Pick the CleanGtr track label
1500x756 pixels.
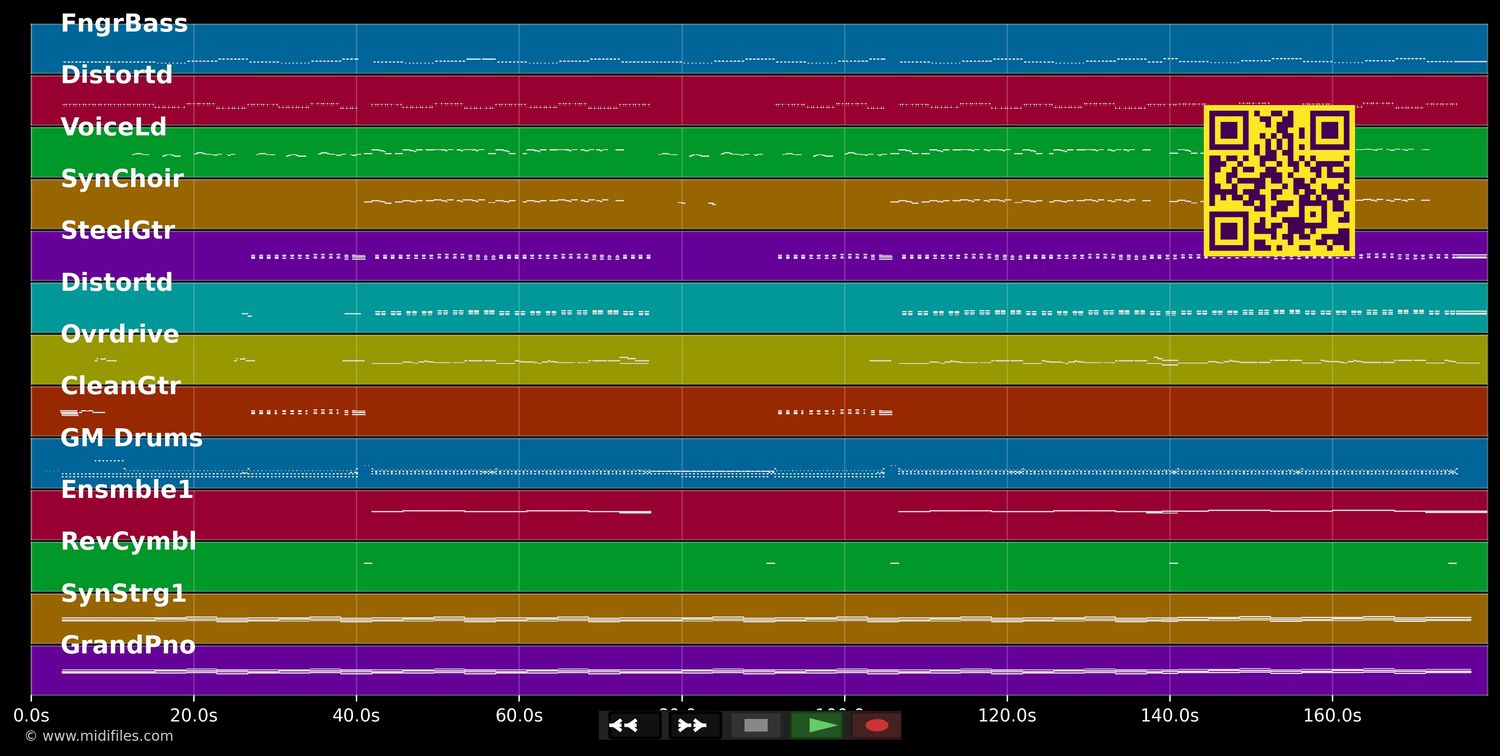[120, 387]
